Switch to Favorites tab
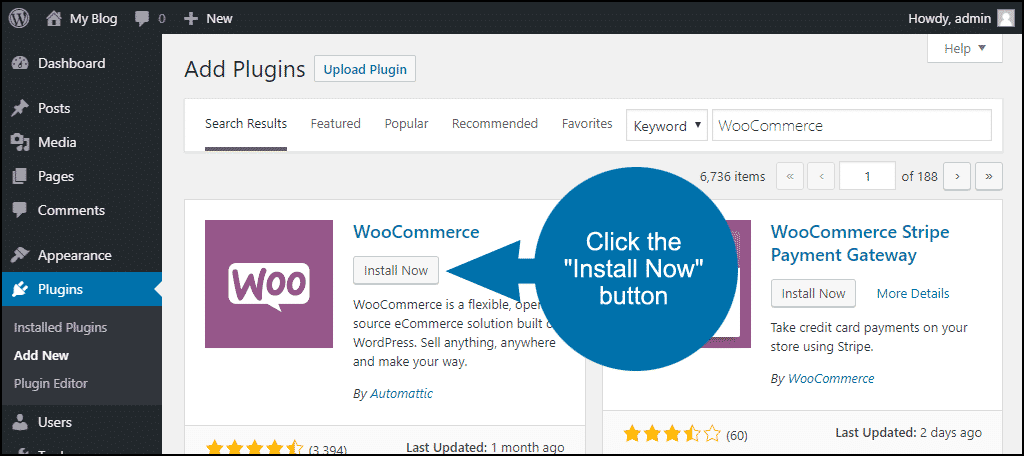Viewport: 1024px width, 456px height. coord(587,123)
